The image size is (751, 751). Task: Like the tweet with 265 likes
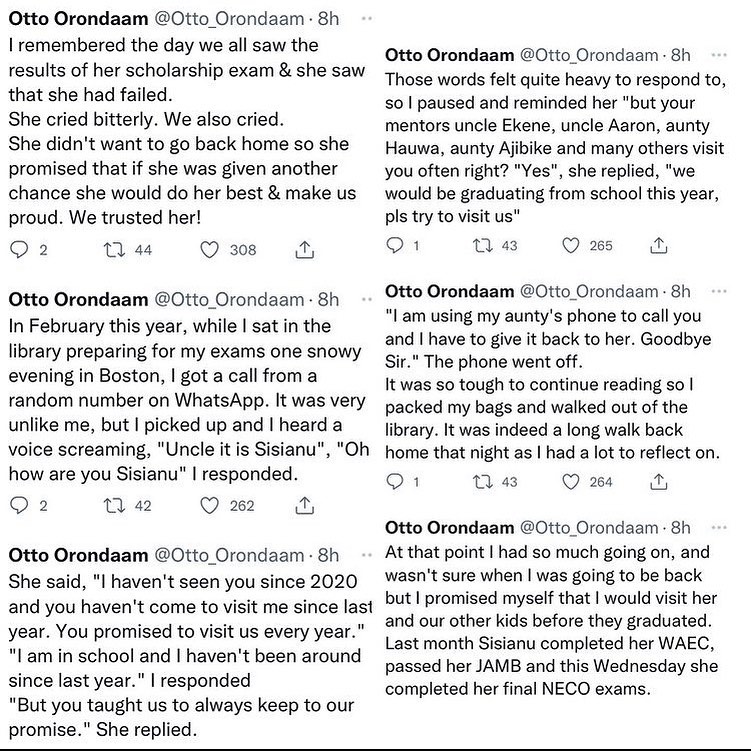tap(573, 245)
